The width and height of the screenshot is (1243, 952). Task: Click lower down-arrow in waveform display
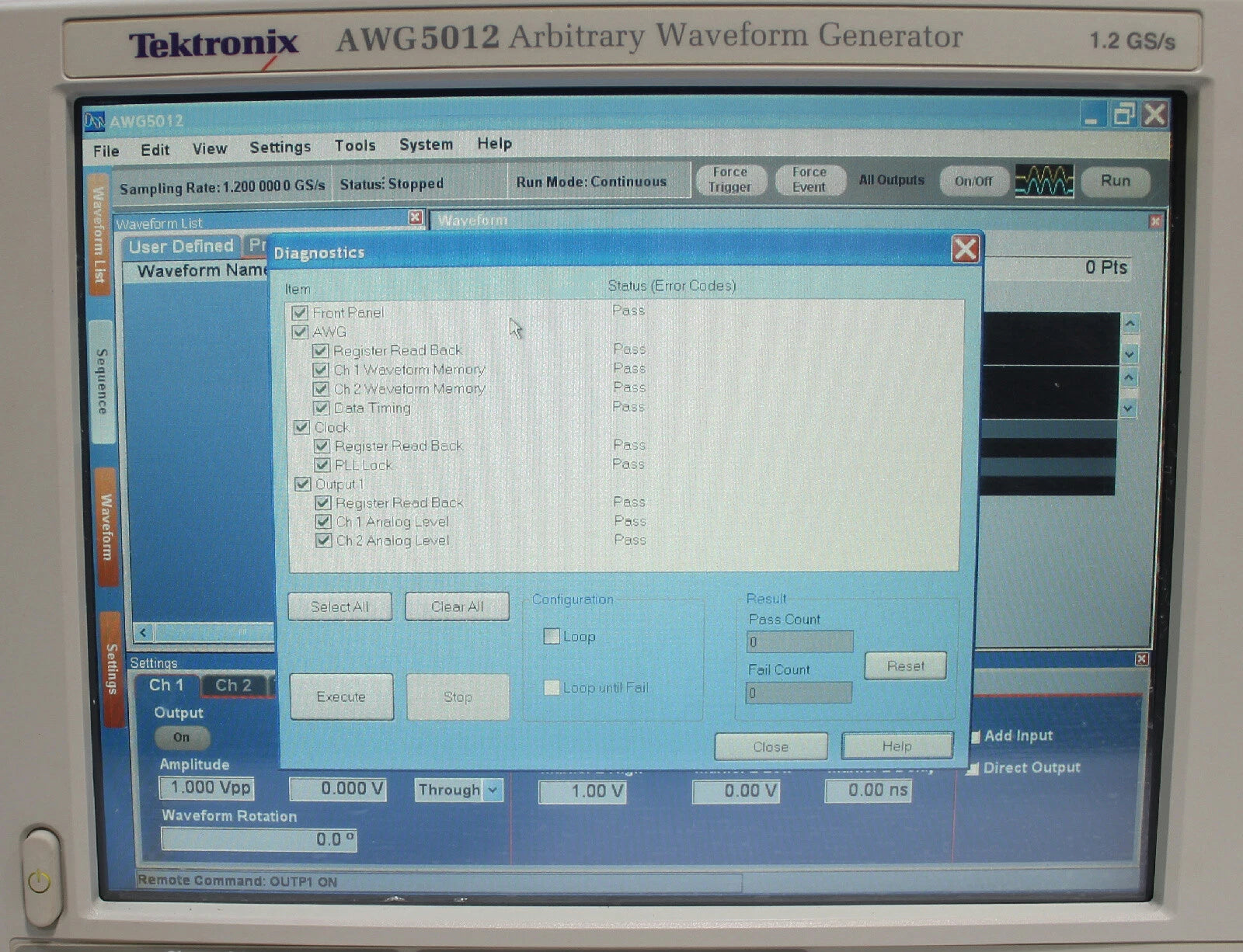(1129, 408)
